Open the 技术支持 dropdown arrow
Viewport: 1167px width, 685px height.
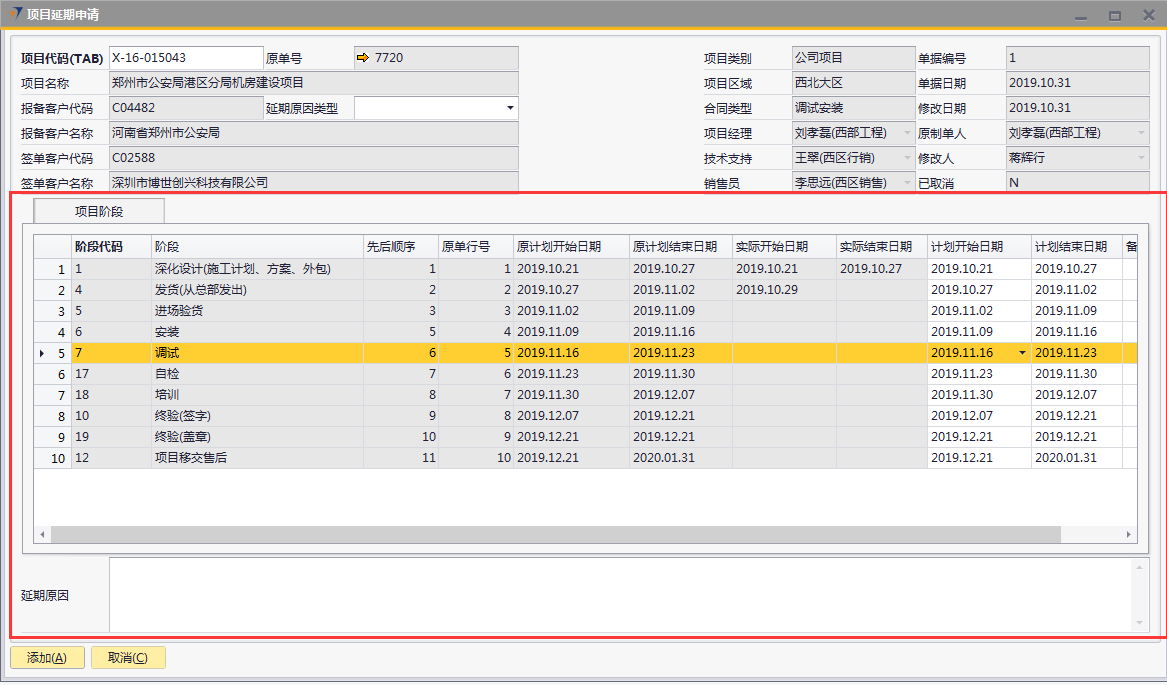(907, 158)
